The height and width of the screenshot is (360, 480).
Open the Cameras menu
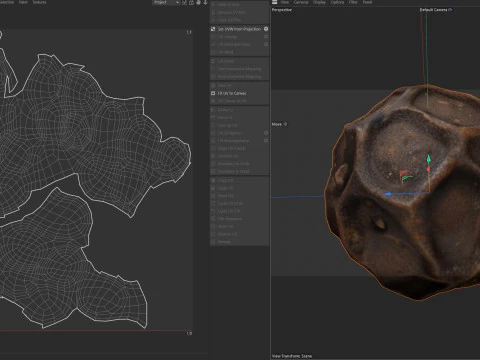coord(301,2)
